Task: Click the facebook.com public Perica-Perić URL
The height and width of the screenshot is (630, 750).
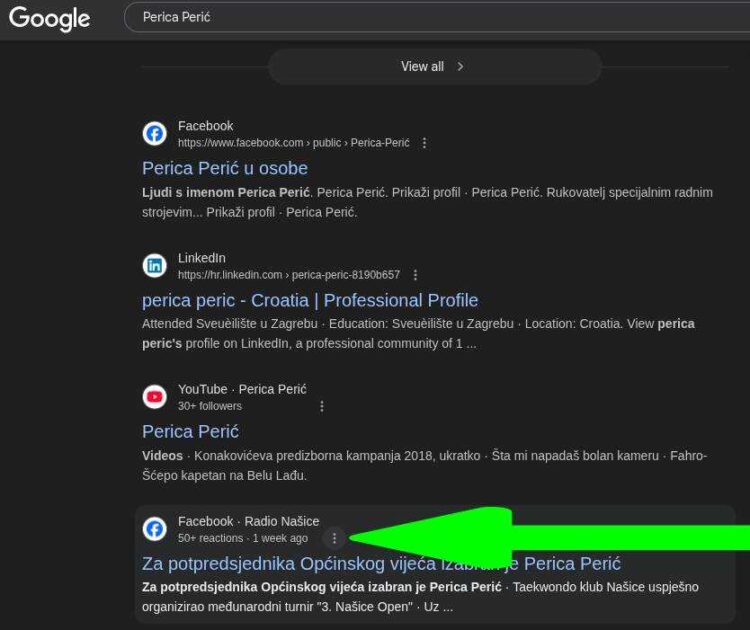Action: [x=294, y=143]
